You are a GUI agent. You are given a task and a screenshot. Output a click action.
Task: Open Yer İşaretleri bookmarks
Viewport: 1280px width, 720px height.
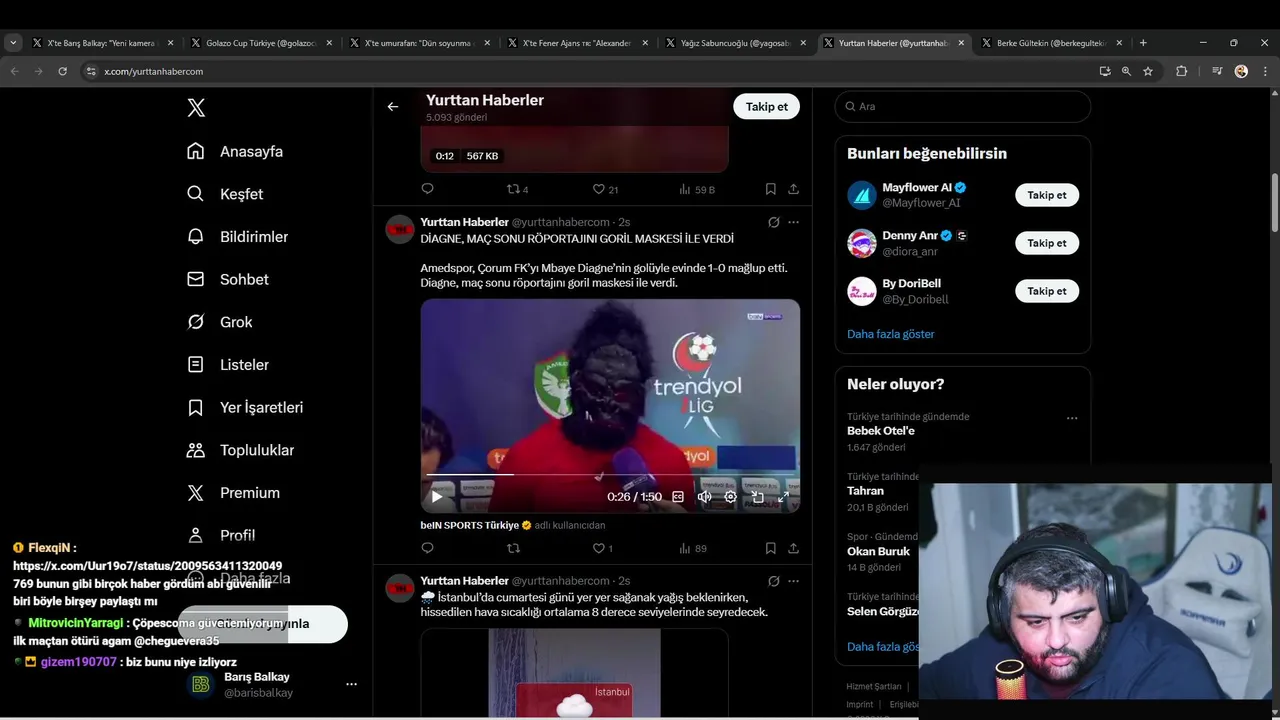click(x=245, y=407)
